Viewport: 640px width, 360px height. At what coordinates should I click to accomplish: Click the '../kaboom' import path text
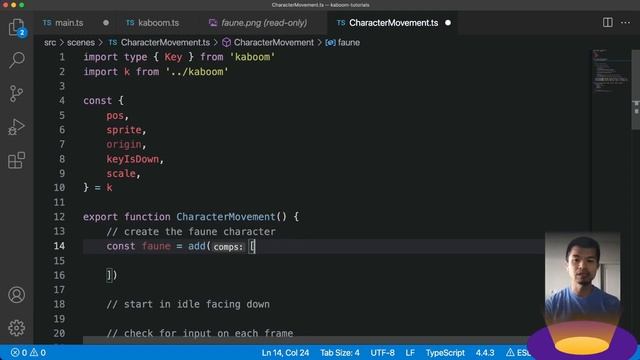[197, 72]
